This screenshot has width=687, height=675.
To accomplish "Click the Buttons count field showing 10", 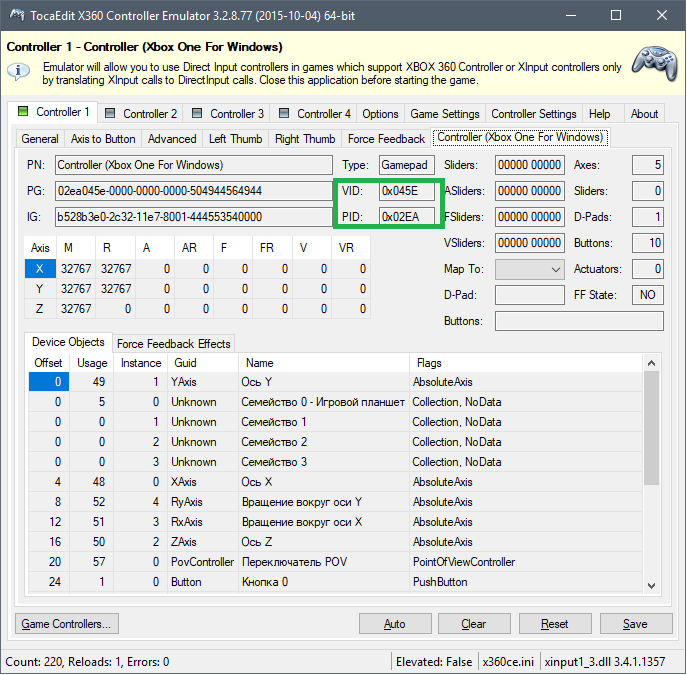I will tap(648, 243).
